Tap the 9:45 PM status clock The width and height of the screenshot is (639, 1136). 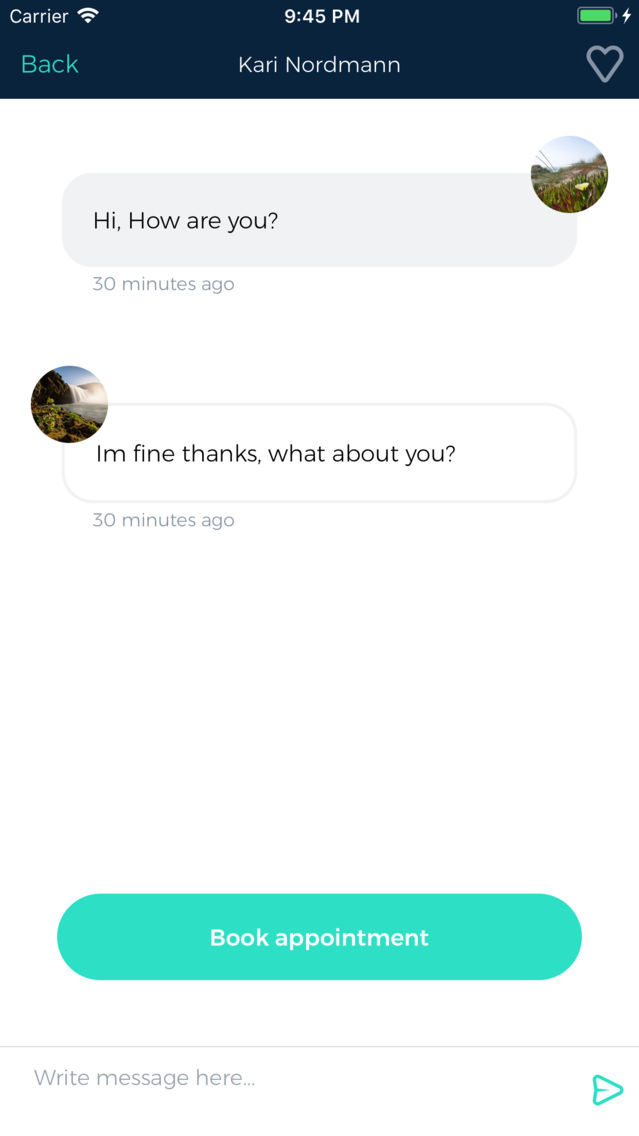322,16
